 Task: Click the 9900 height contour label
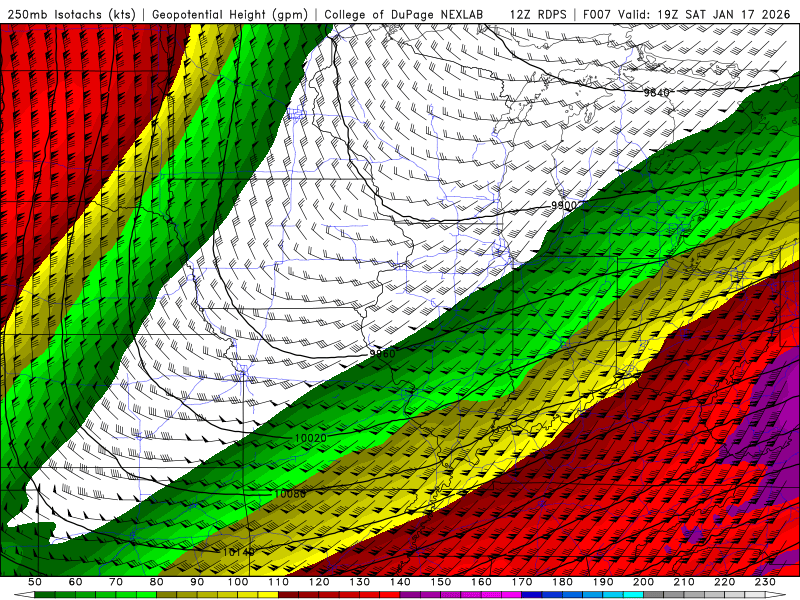[564, 205]
